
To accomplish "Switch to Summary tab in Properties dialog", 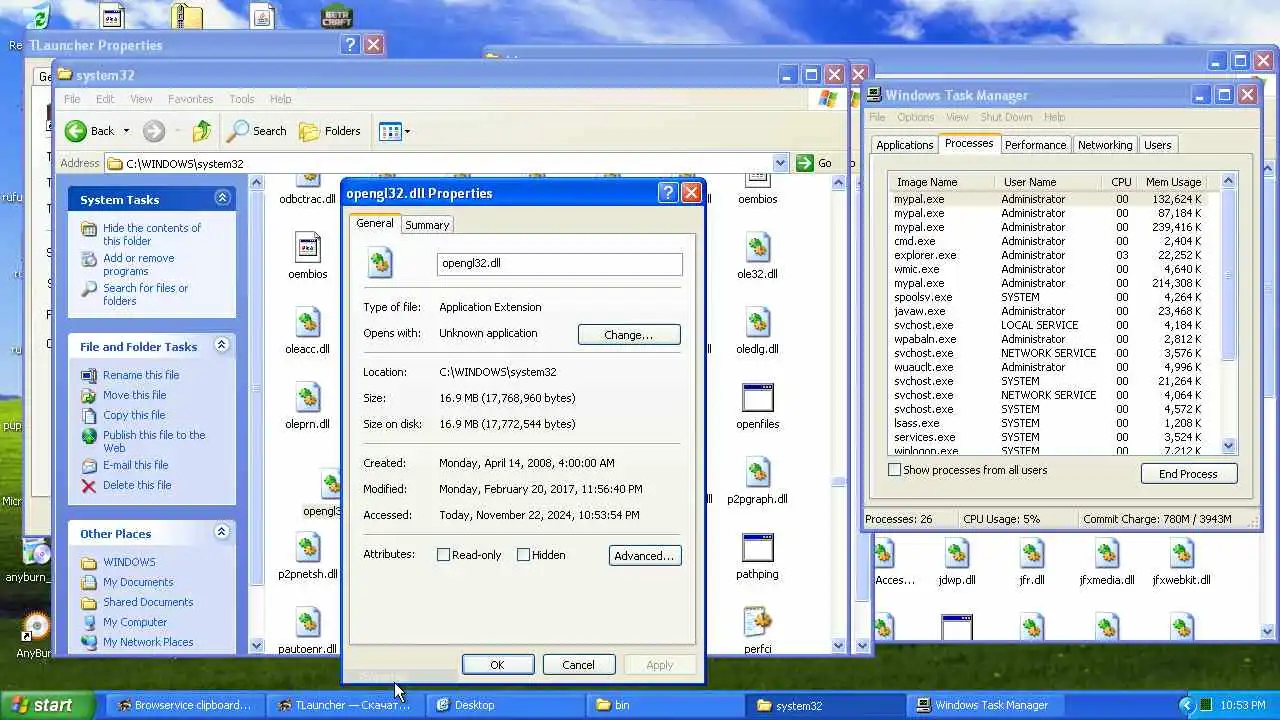I will point(427,225).
